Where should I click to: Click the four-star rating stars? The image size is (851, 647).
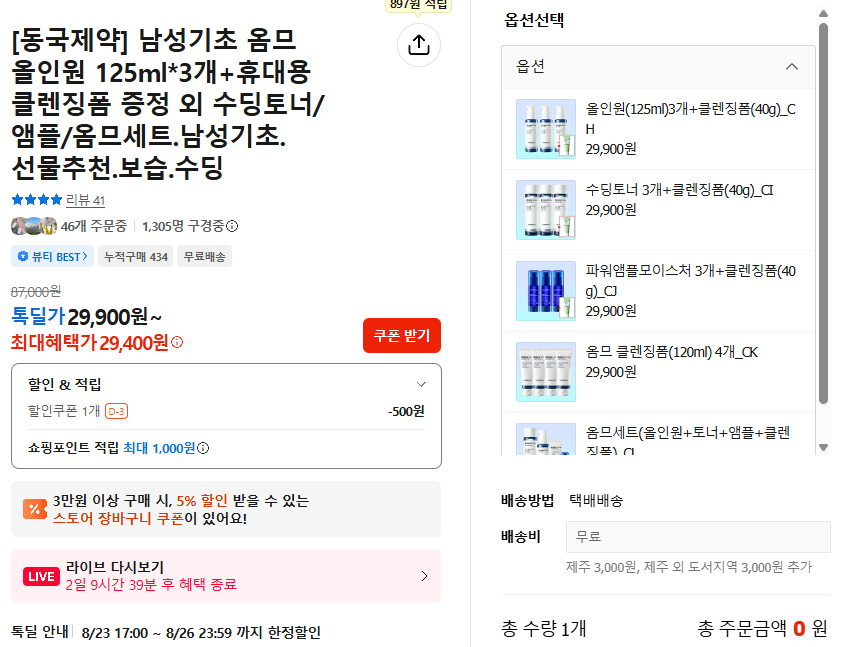coord(37,200)
